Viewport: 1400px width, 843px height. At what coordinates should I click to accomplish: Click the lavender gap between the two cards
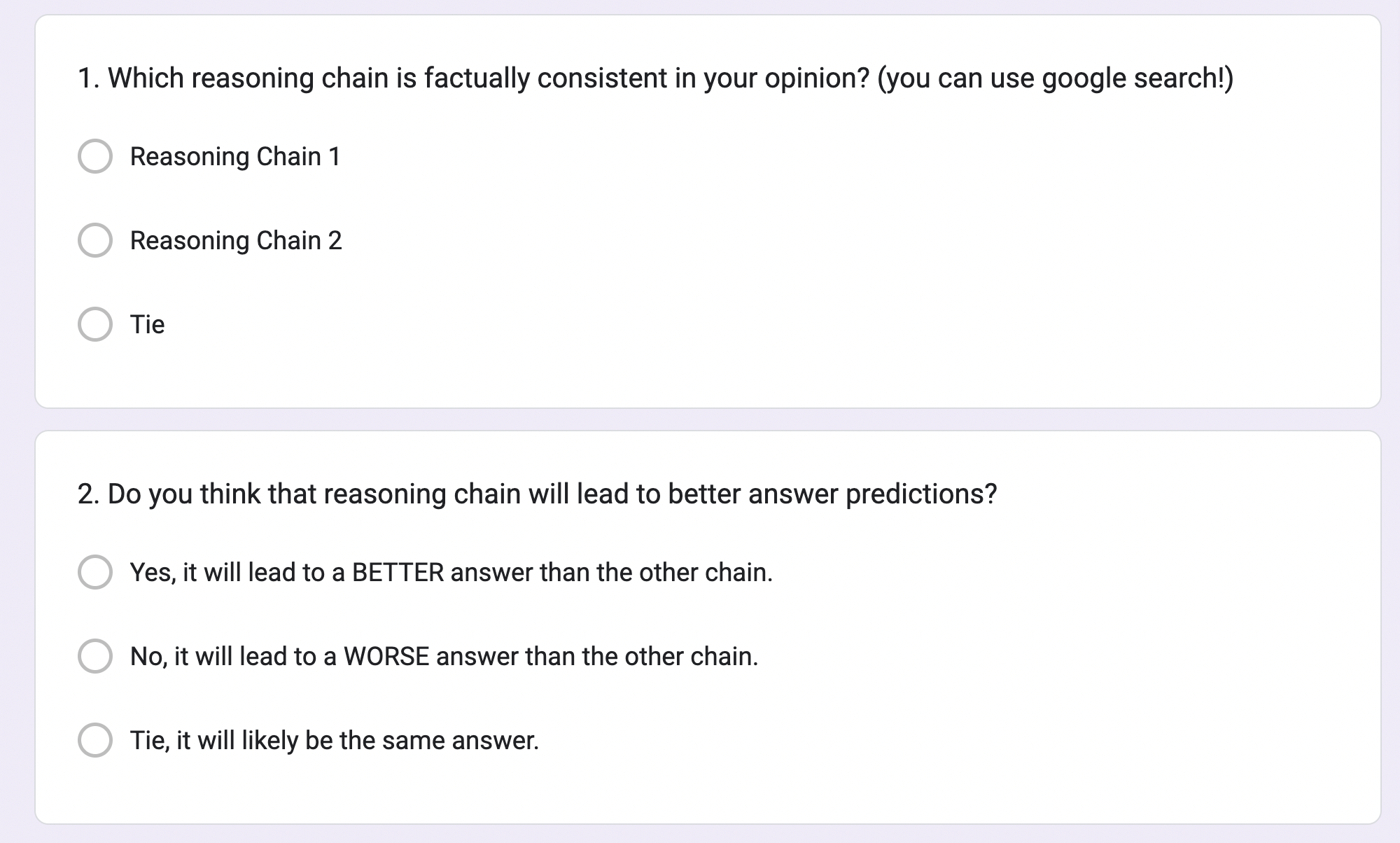(700, 419)
